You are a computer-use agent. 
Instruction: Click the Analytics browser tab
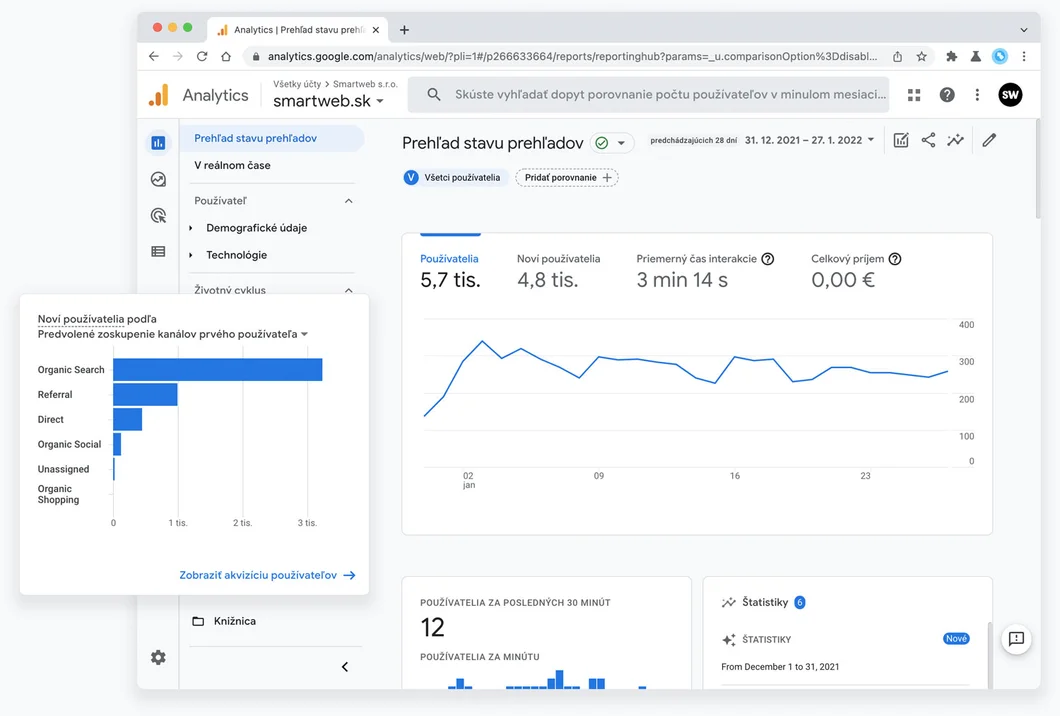click(298, 30)
